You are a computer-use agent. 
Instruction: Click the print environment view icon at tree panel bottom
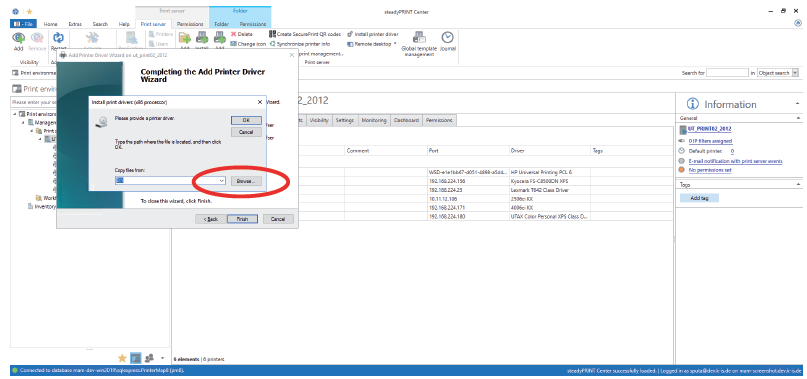135,357
